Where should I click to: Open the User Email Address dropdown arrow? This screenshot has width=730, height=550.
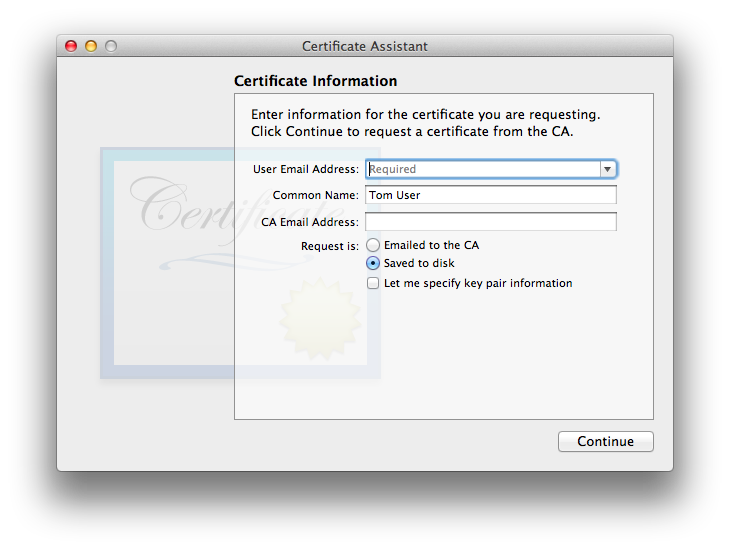608,169
